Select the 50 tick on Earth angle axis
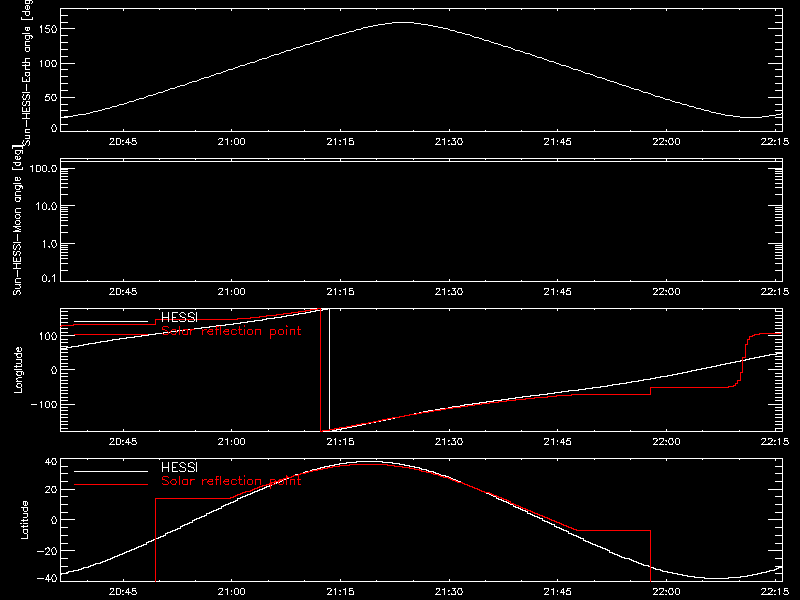The height and width of the screenshot is (600, 800). click(x=51, y=97)
